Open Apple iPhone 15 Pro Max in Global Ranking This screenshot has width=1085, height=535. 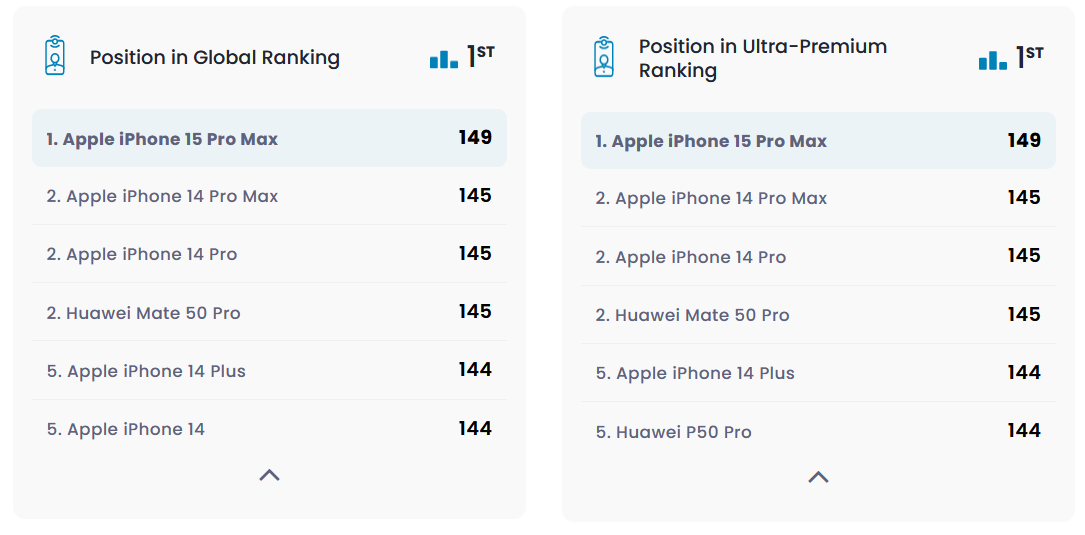coord(162,139)
